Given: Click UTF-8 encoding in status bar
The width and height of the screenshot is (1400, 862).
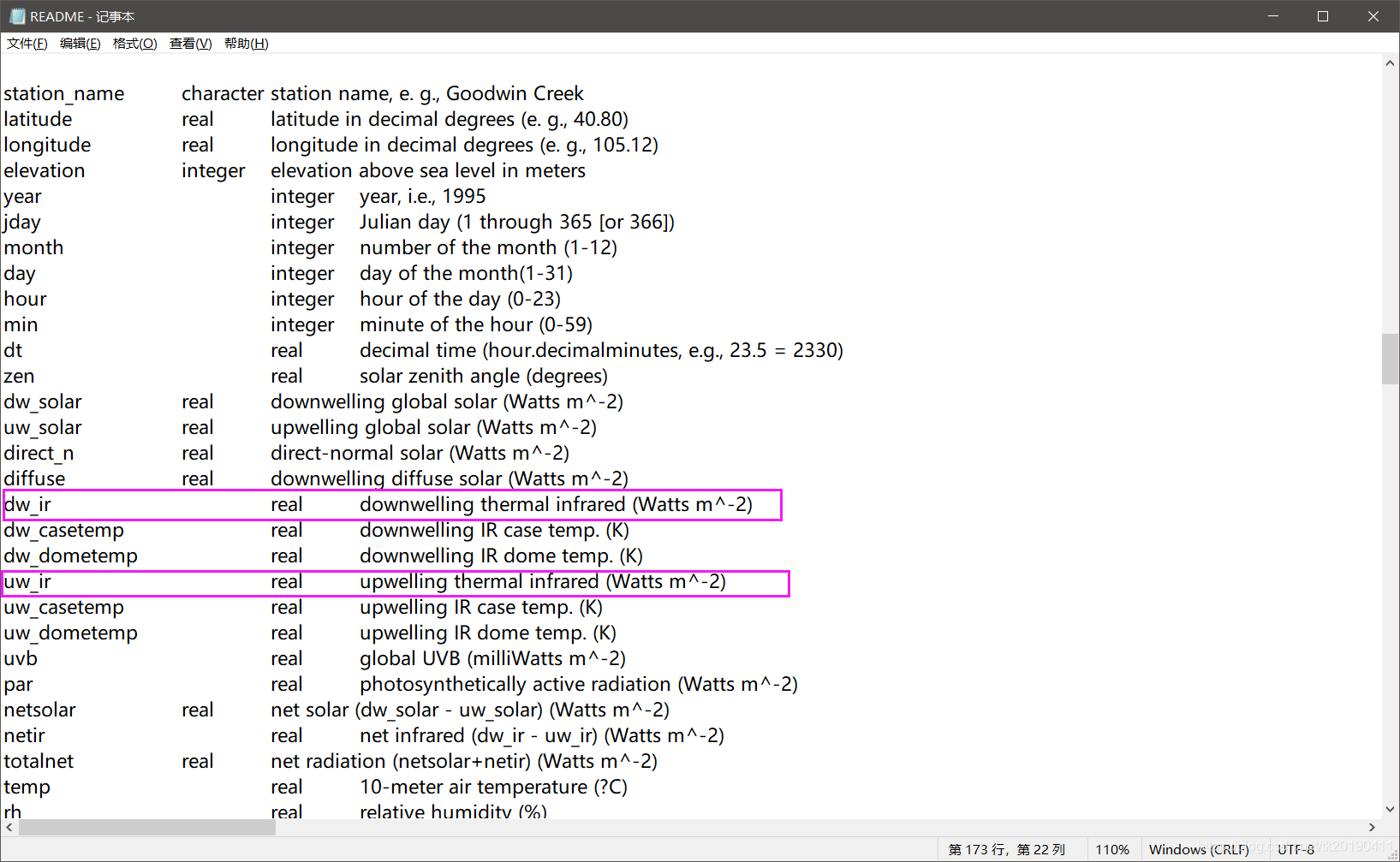Looking at the screenshot, I should 1296,849.
